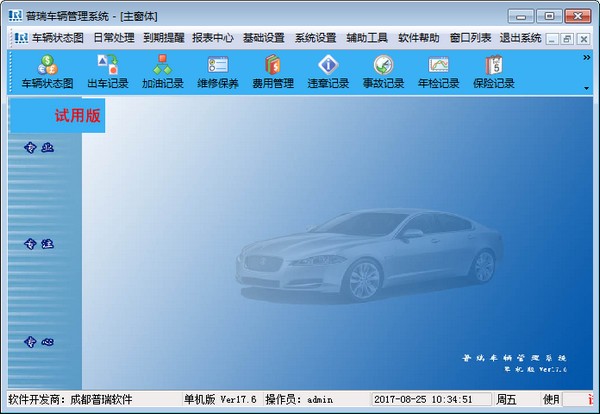
Task: Select 专注 in the left sidebar
Action: (39, 243)
